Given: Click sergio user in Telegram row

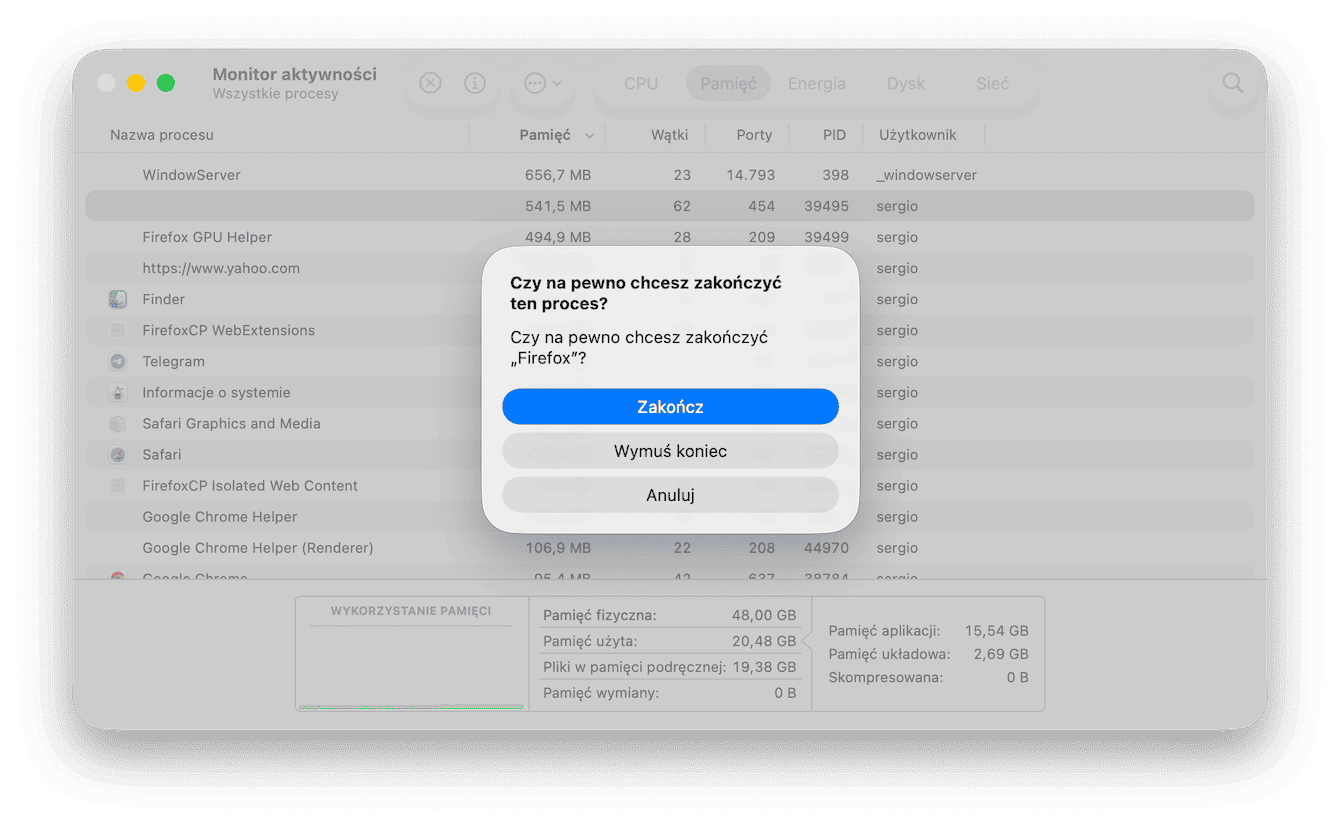Looking at the screenshot, I should (x=897, y=361).
